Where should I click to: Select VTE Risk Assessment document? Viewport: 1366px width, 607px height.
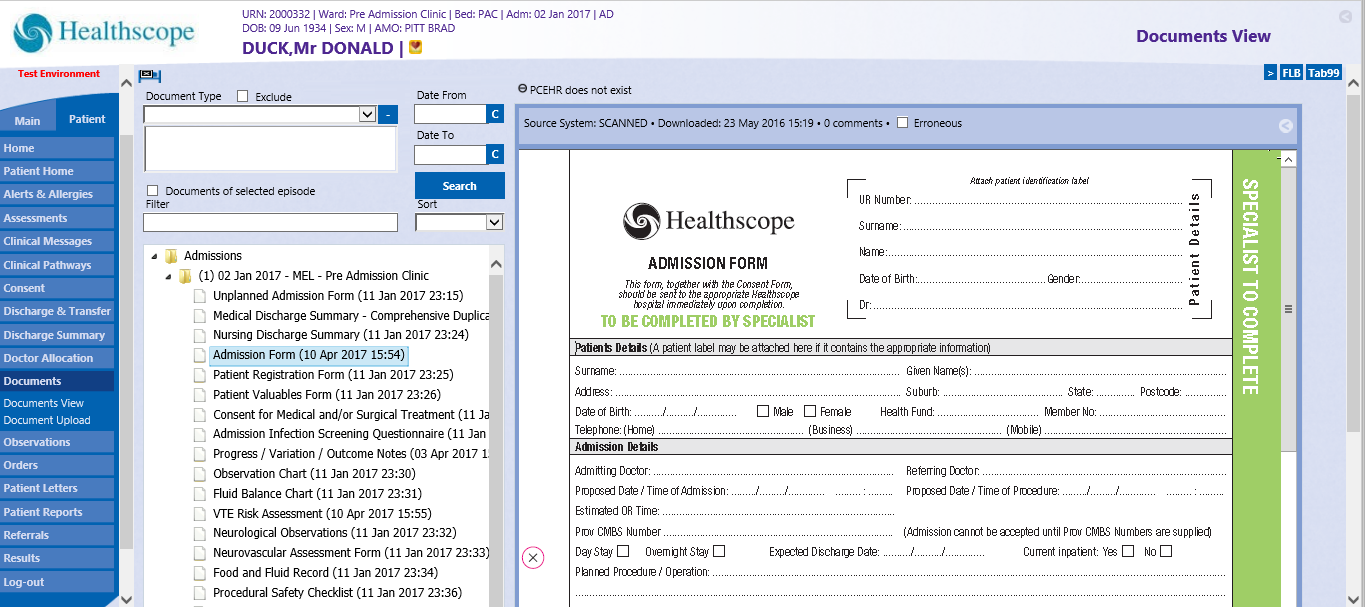(322, 514)
